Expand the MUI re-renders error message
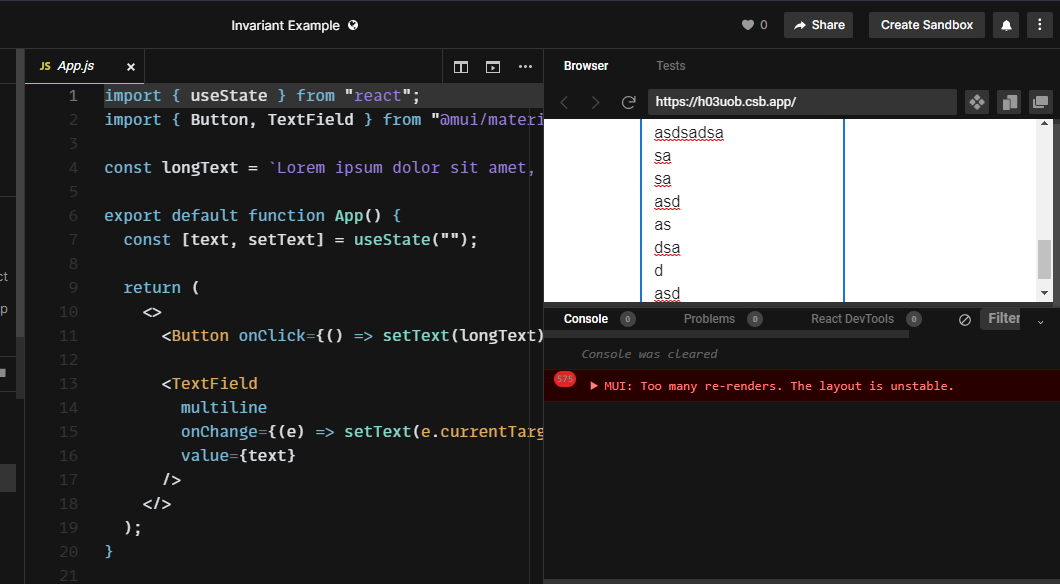This screenshot has height=584, width=1060. click(593, 385)
